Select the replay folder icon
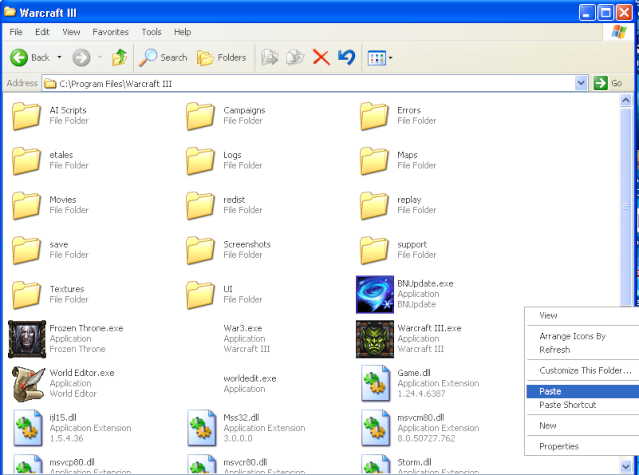The image size is (639, 475). 374,206
